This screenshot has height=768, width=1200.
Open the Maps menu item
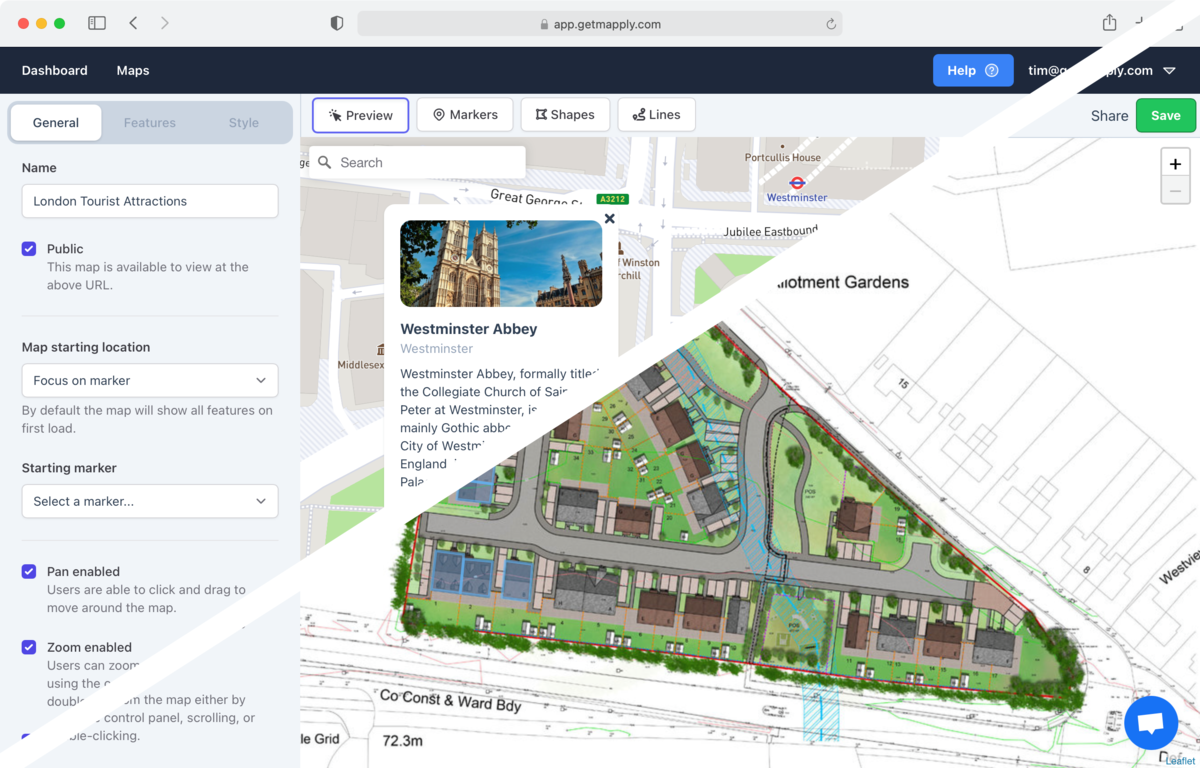pos(133,70)
